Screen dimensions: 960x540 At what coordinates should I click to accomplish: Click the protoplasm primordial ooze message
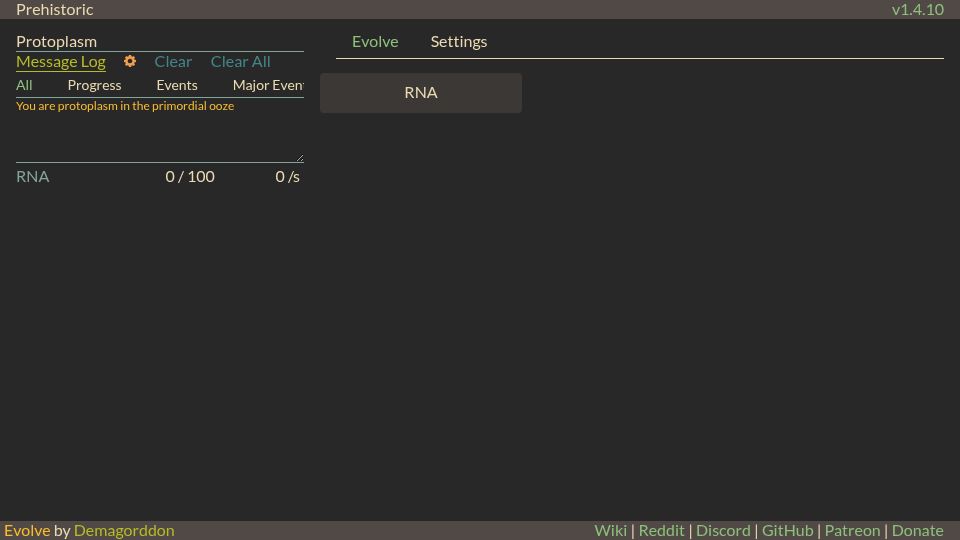125,106
